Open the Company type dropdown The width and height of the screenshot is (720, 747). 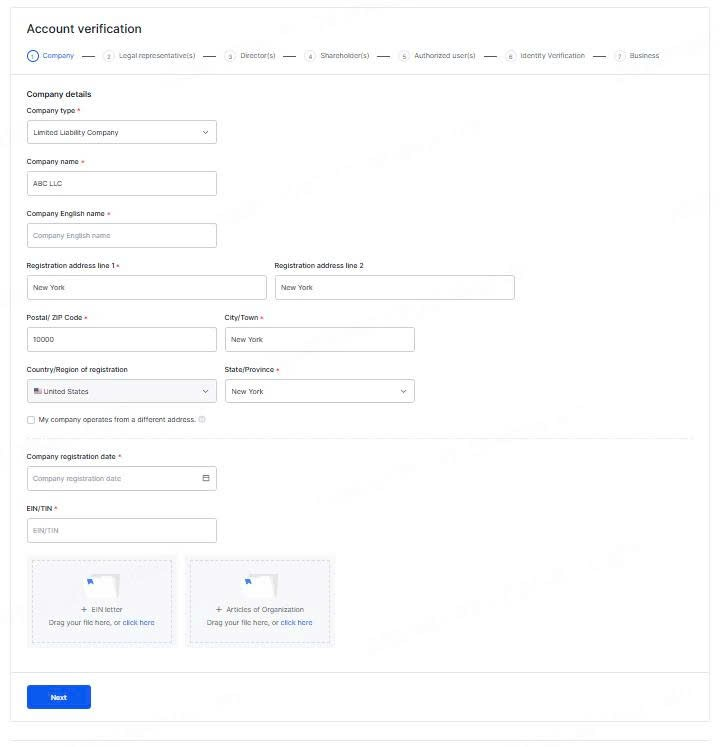click(x=122, y=132)
